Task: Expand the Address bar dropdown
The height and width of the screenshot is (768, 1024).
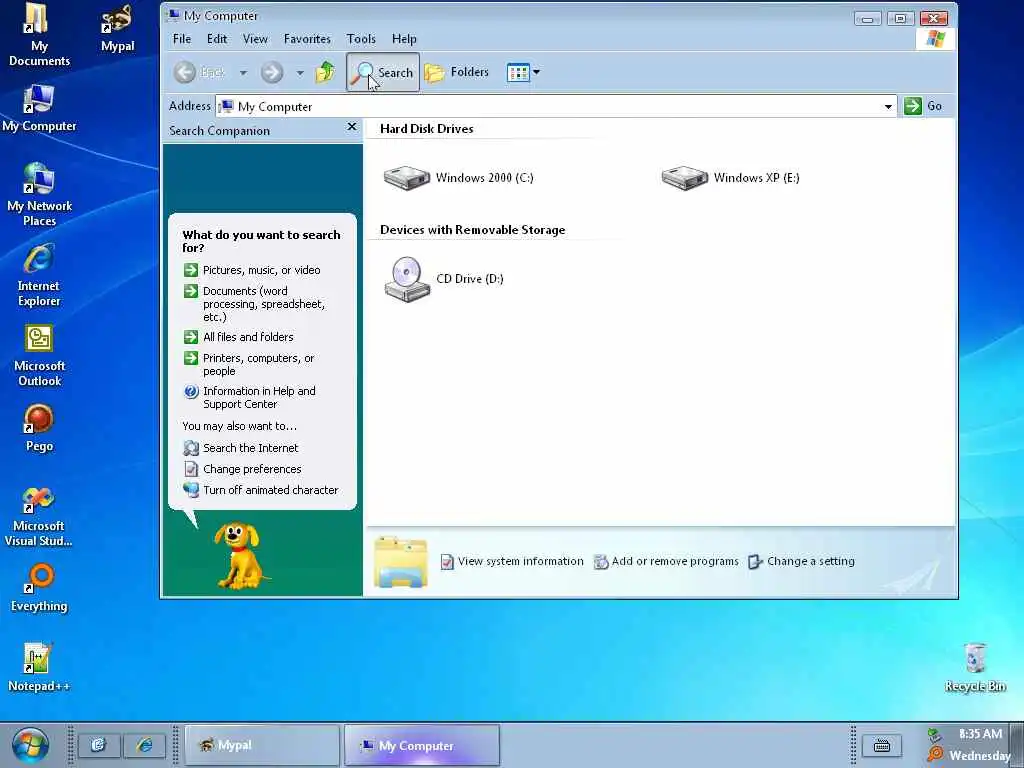Action: coord(888,106)
